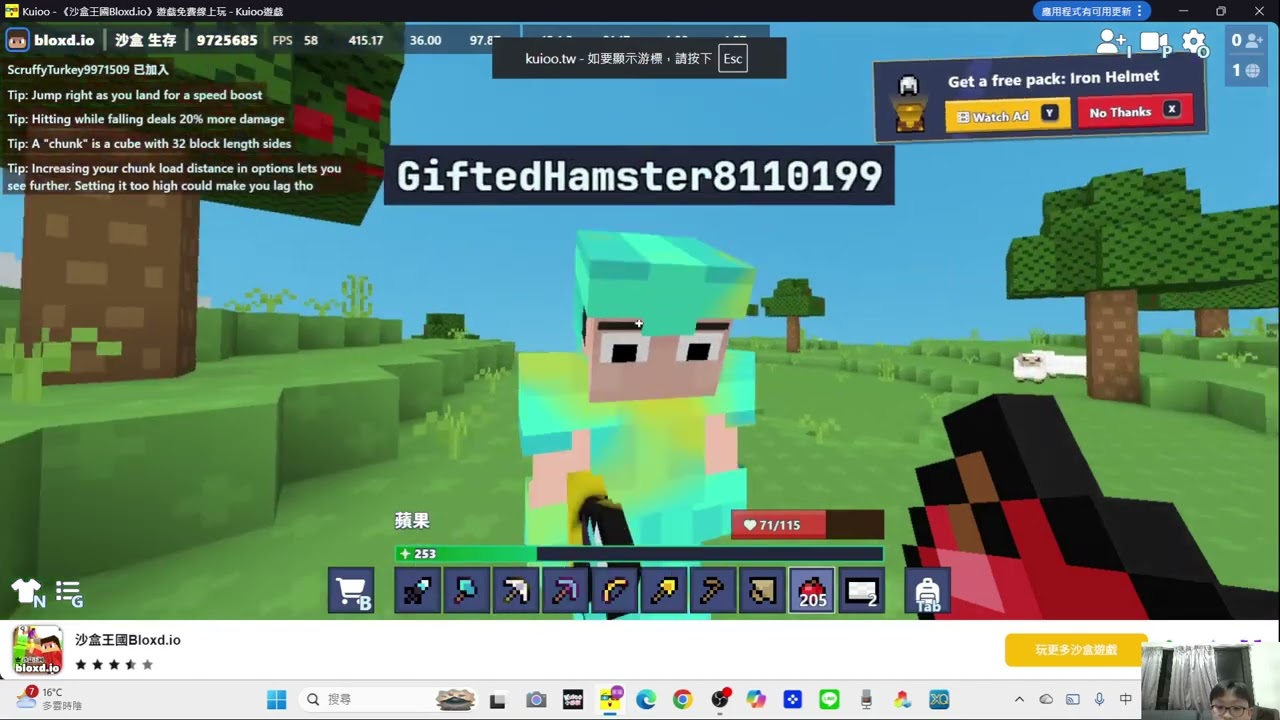1280x720 pixels.
Task: Open the game settings gear
Action: click(x=1195, y=43)
